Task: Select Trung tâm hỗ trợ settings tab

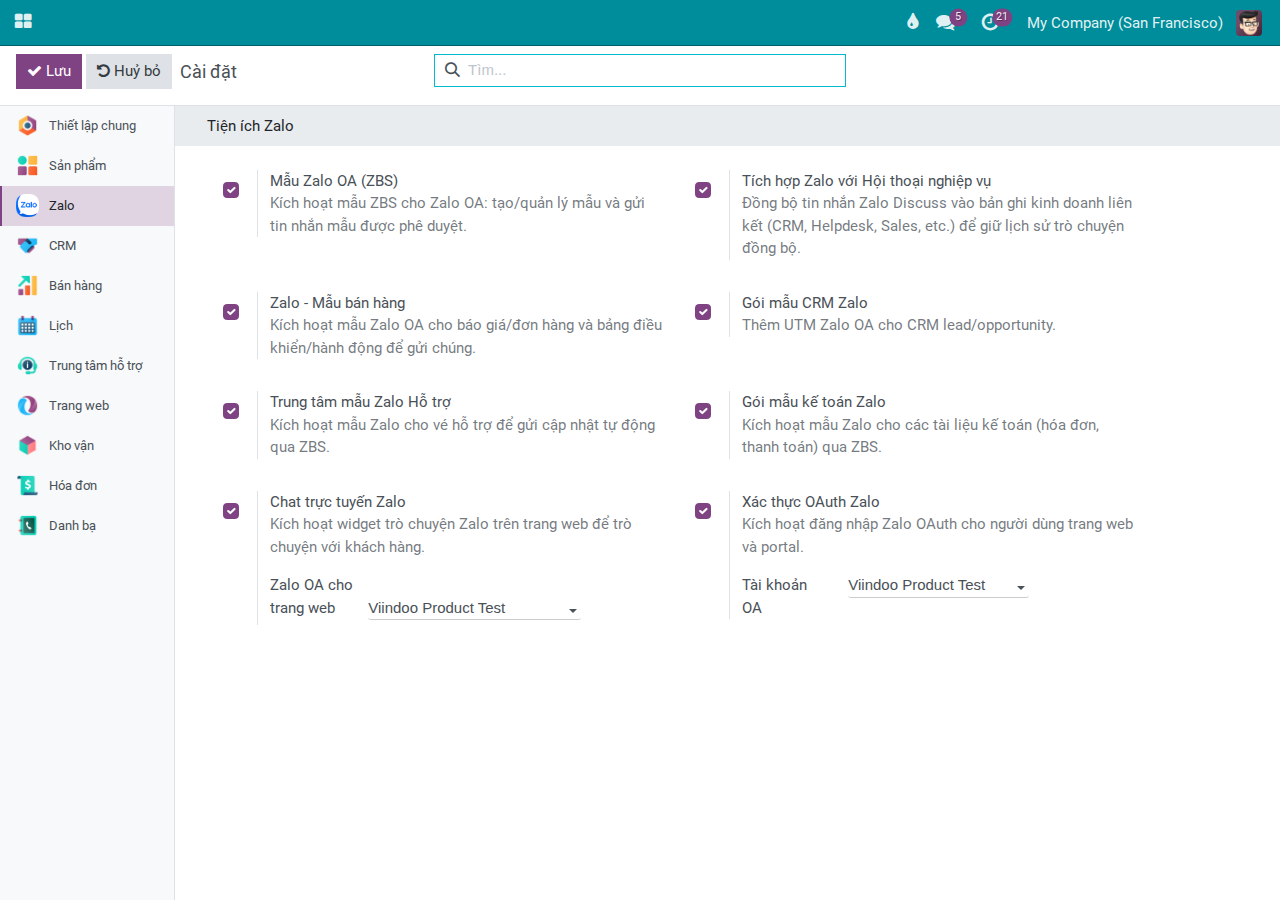Action: [x=87, y=366]
